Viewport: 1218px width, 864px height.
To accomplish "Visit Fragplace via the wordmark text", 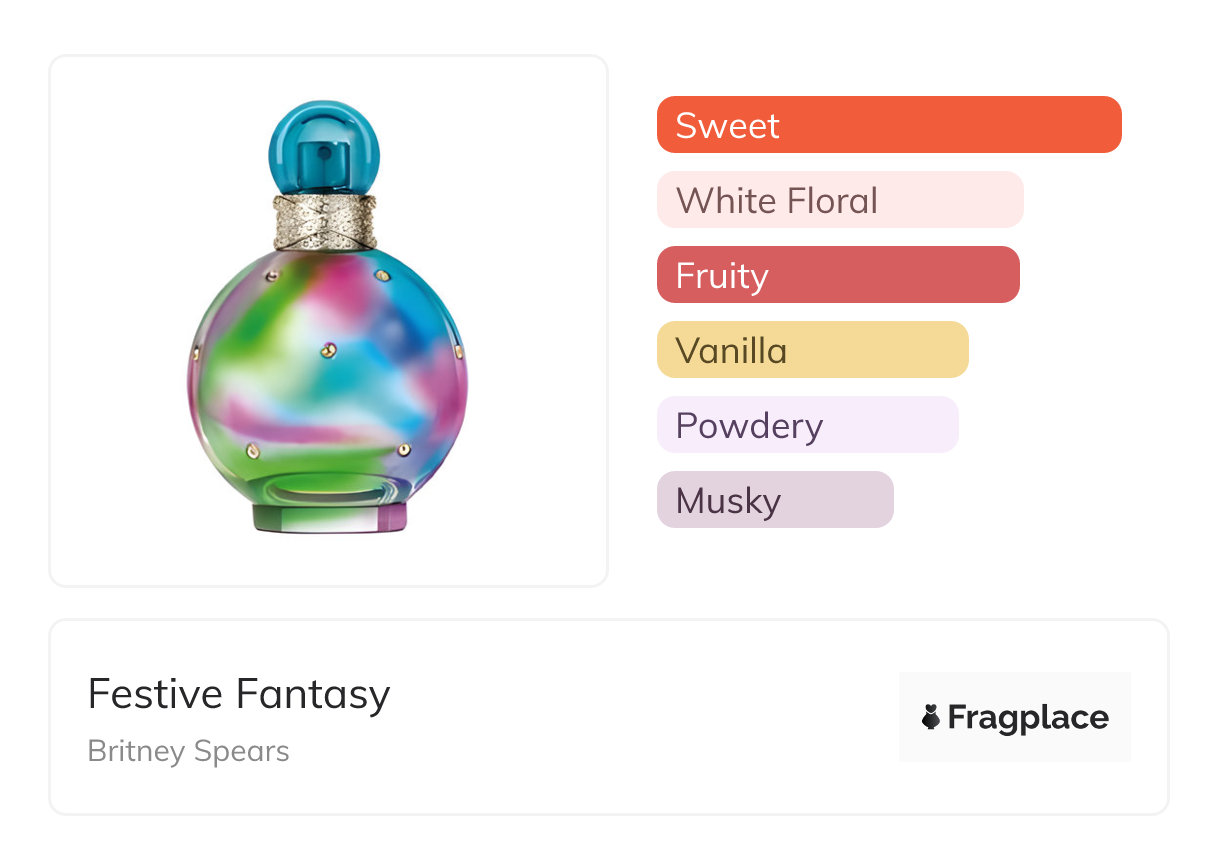I will click(x=1028, y=717).
